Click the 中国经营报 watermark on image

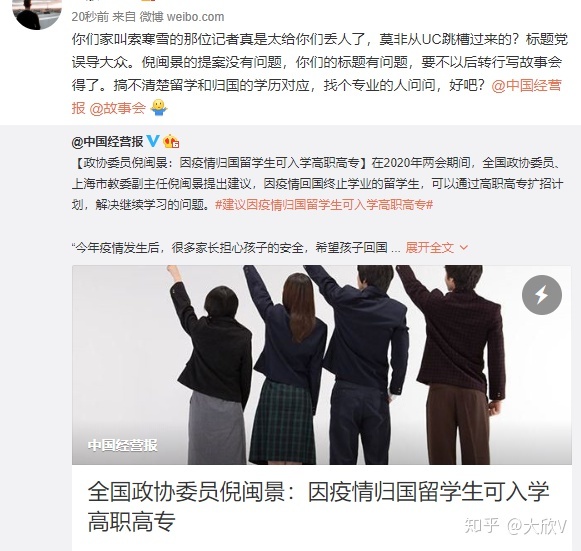(123, 445)
